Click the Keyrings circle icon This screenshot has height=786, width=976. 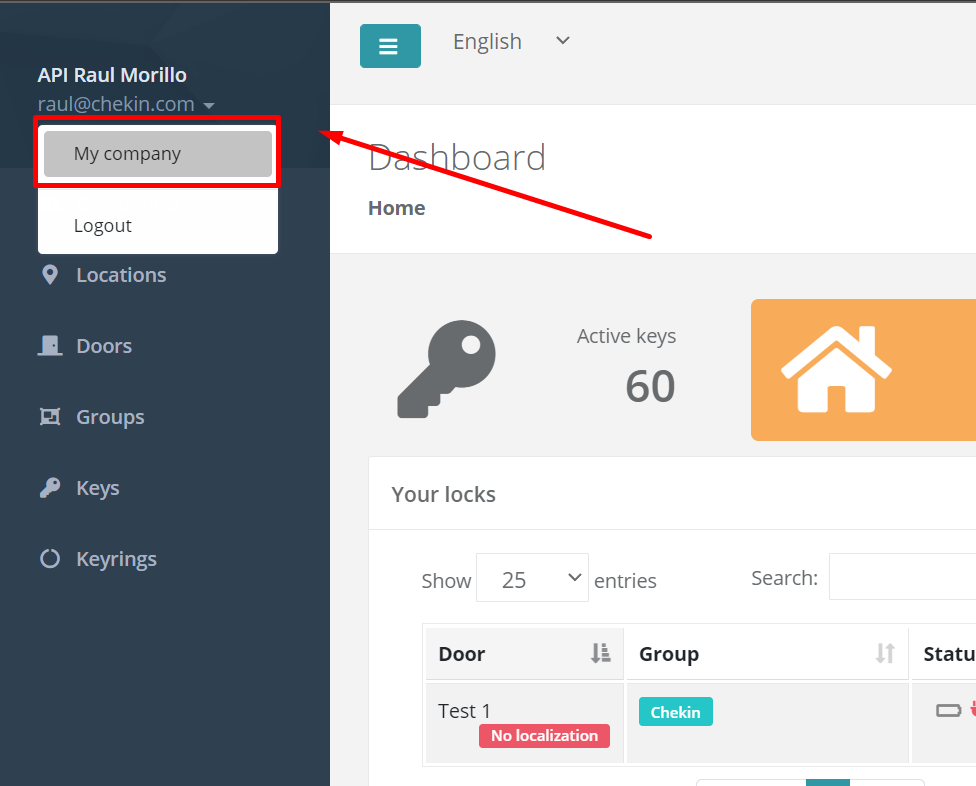point(50,559)
